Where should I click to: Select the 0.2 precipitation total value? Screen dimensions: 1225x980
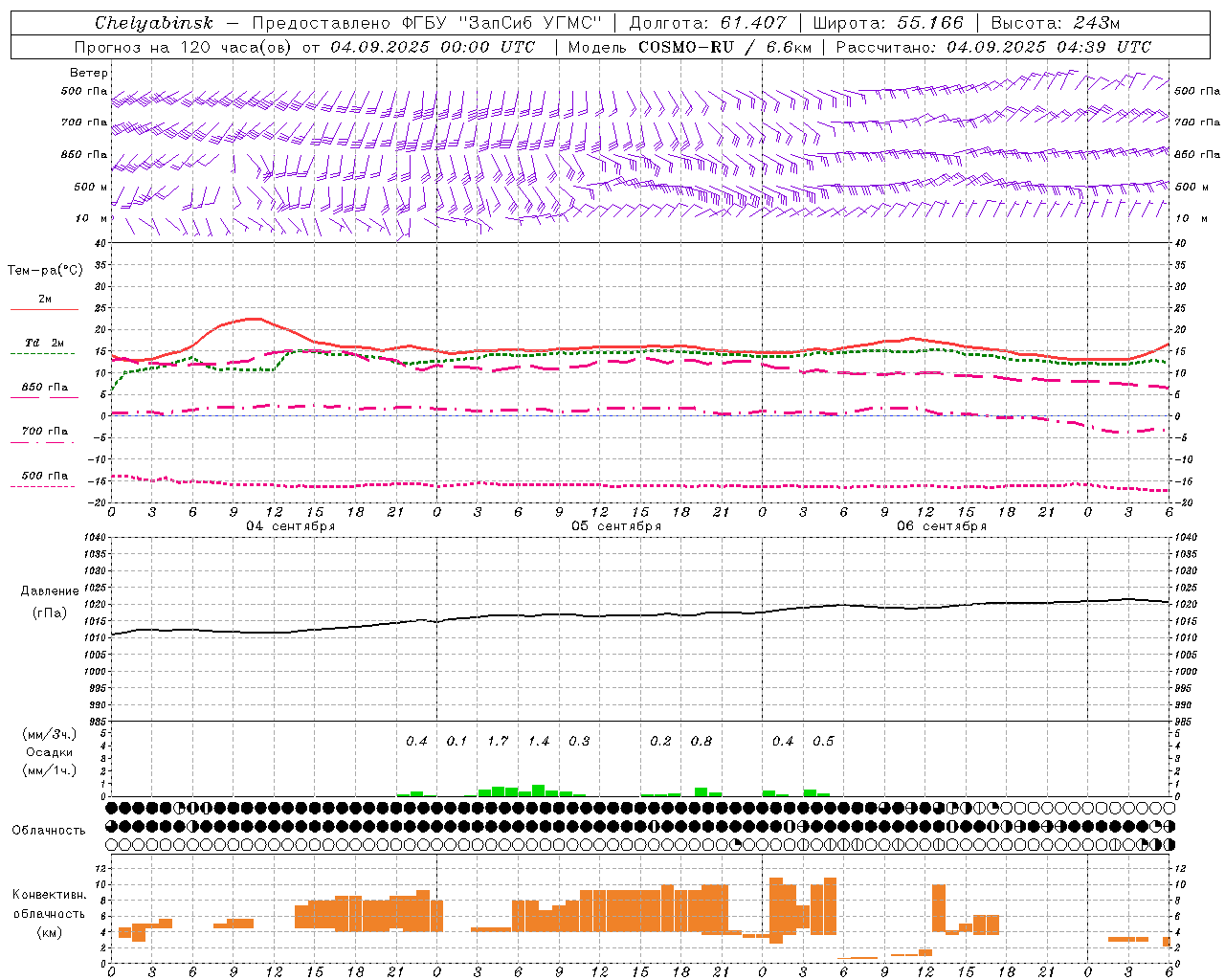click(660, 742)
